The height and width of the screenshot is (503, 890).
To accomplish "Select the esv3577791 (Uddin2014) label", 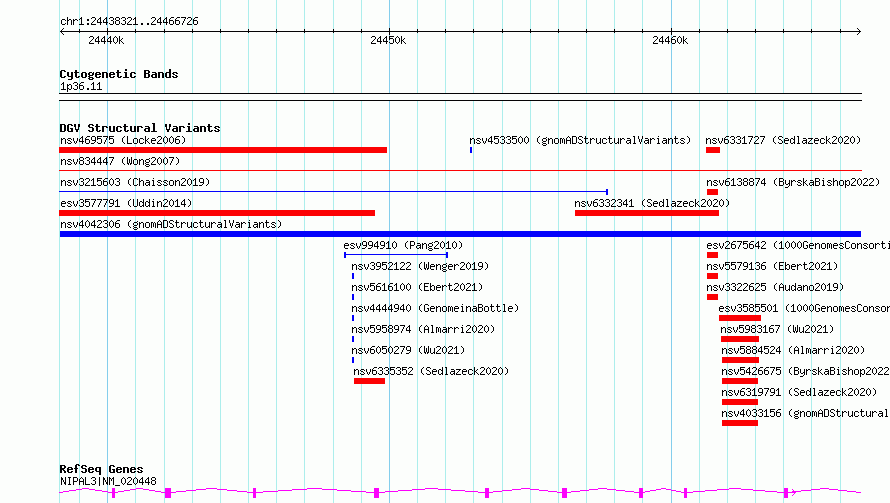I will click(126, 203).
